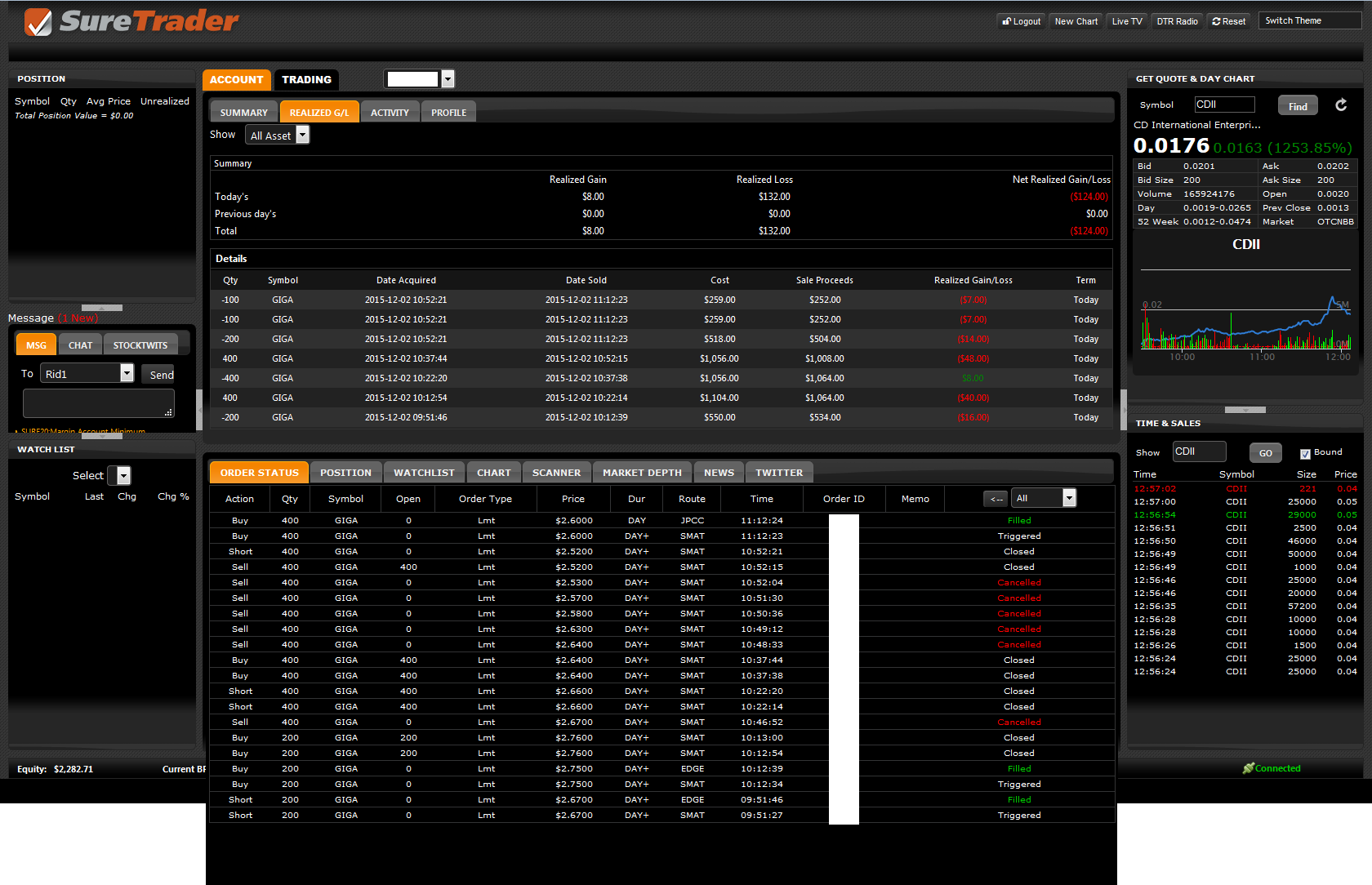Click the Memo column header
The width and height of the screenshot is (1372, 885).
915,499
